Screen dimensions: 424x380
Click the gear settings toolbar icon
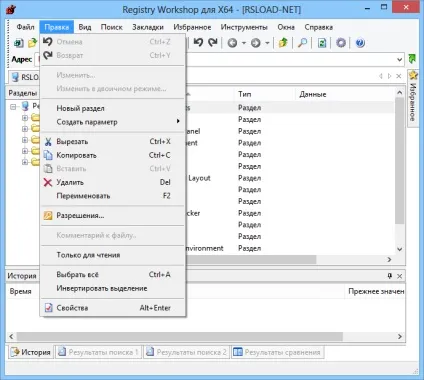pos(341,43)
